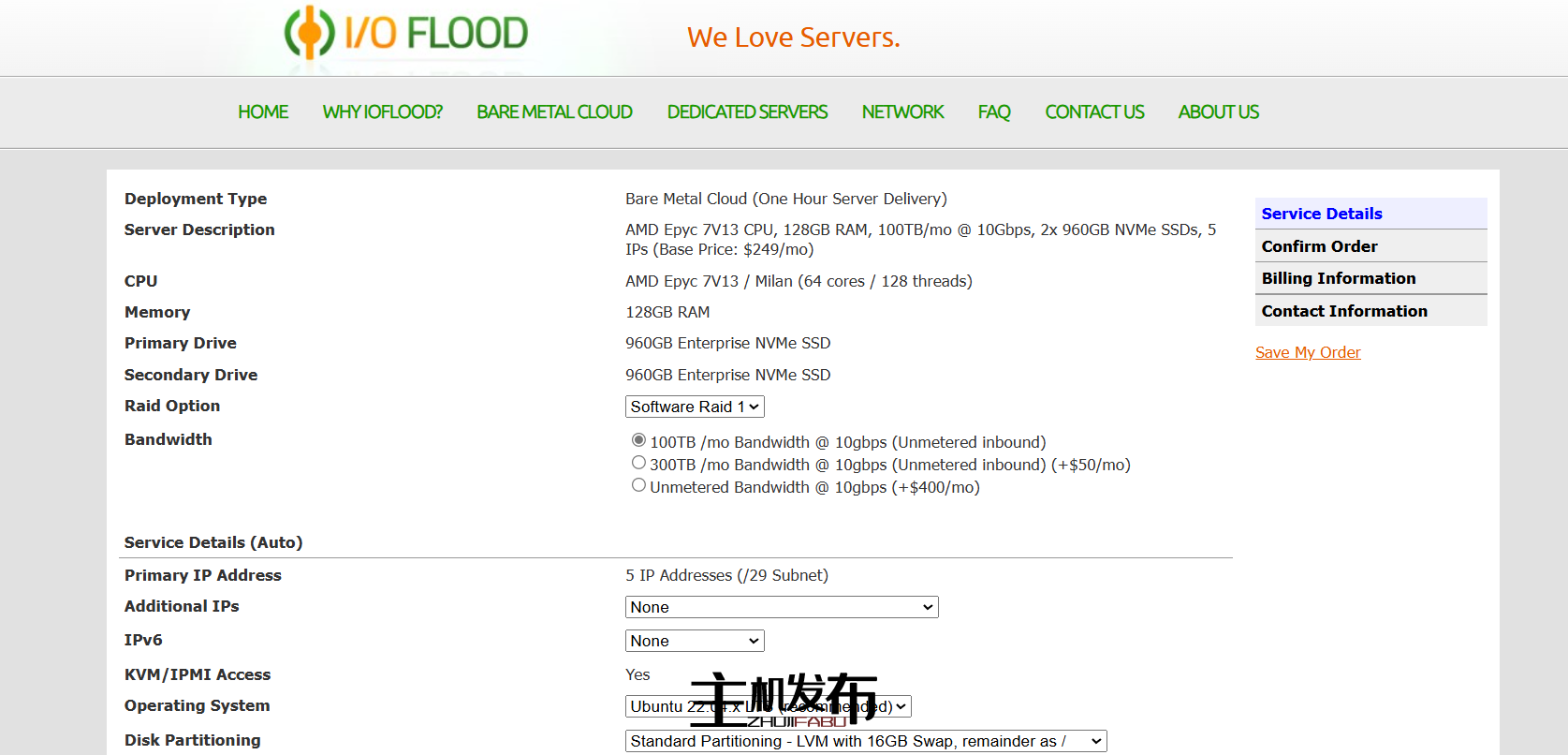The height and width of the screenshot is (755, 1568).
Task: Expand the Additional IPs dropdown
Action: 782,607
